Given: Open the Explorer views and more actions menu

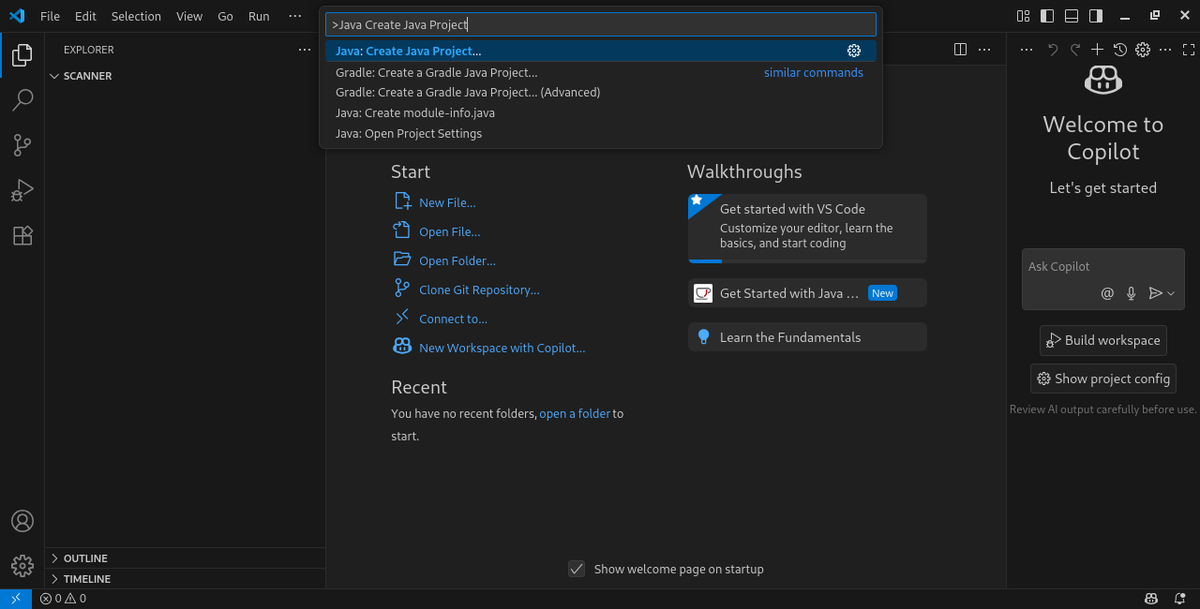Looking at the screenshot, I should point(304,49).
